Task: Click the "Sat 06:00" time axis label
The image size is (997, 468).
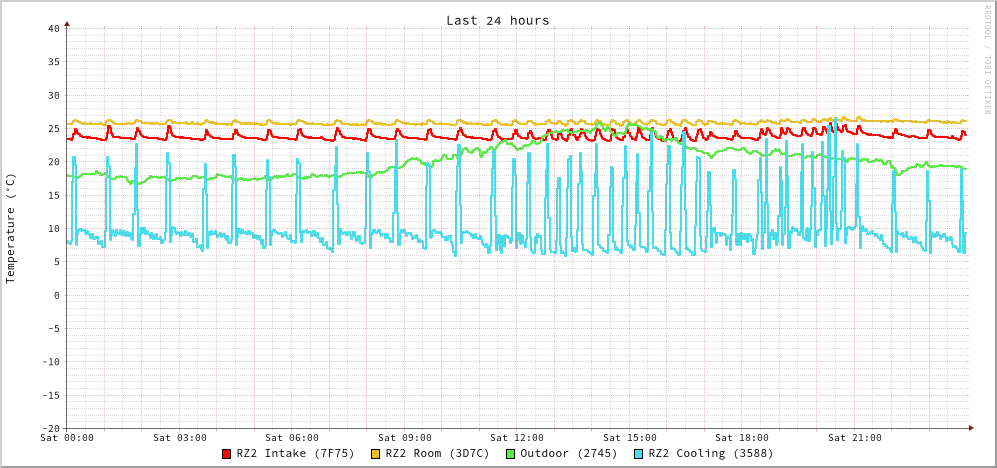Action: coord(292,438)
